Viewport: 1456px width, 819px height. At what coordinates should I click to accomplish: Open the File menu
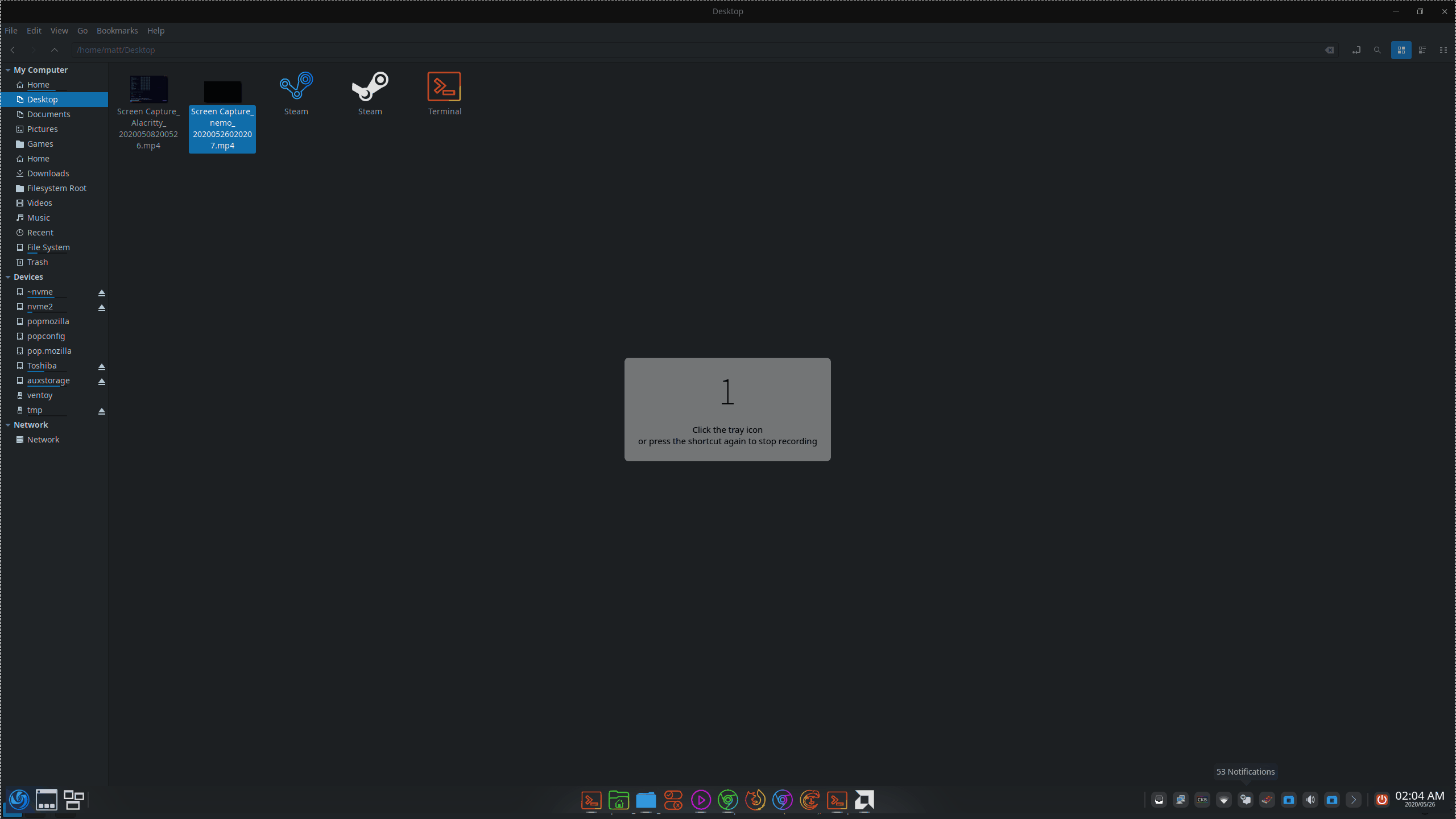[11, 31]
